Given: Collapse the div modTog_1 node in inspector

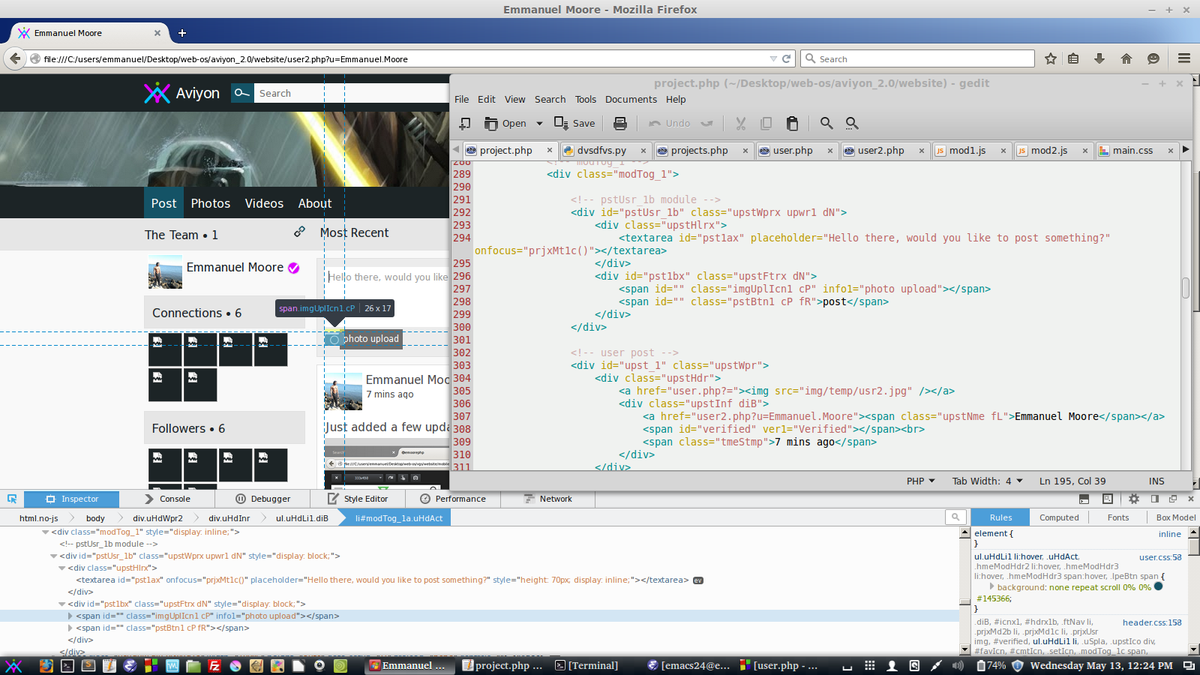Looking at the screenshot, I should (x=46, y=532).
